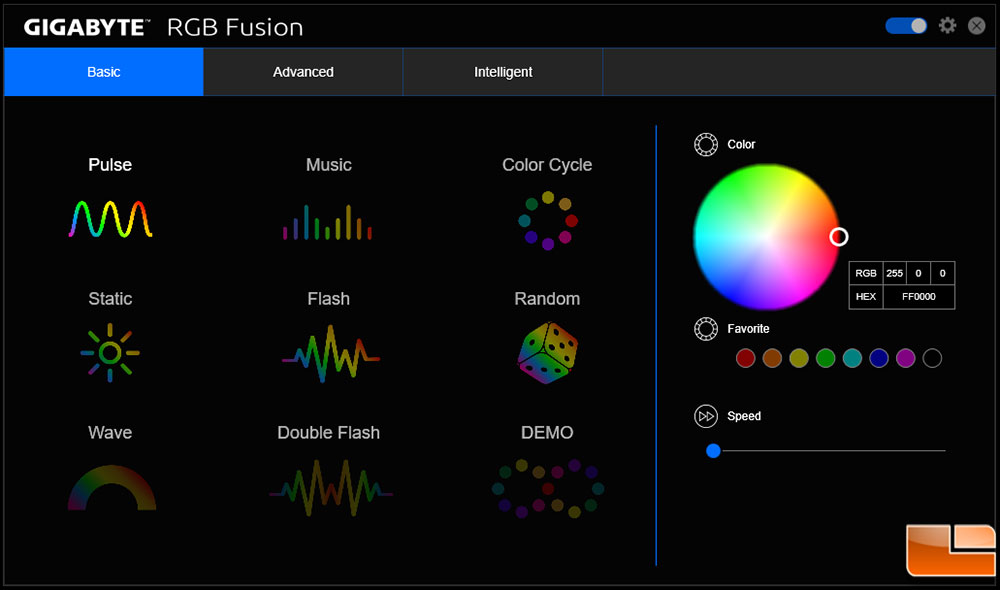
Task: Open the Intelligent tab
Action: pos(503,72)
